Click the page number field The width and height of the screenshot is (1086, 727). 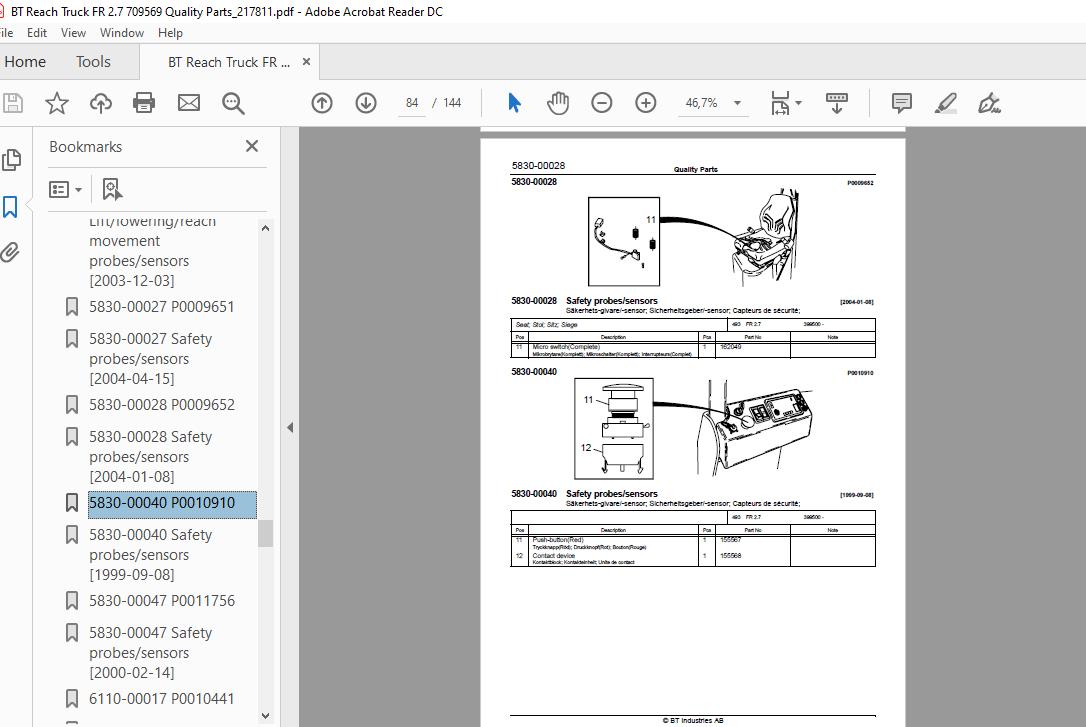tap(412, 103)
